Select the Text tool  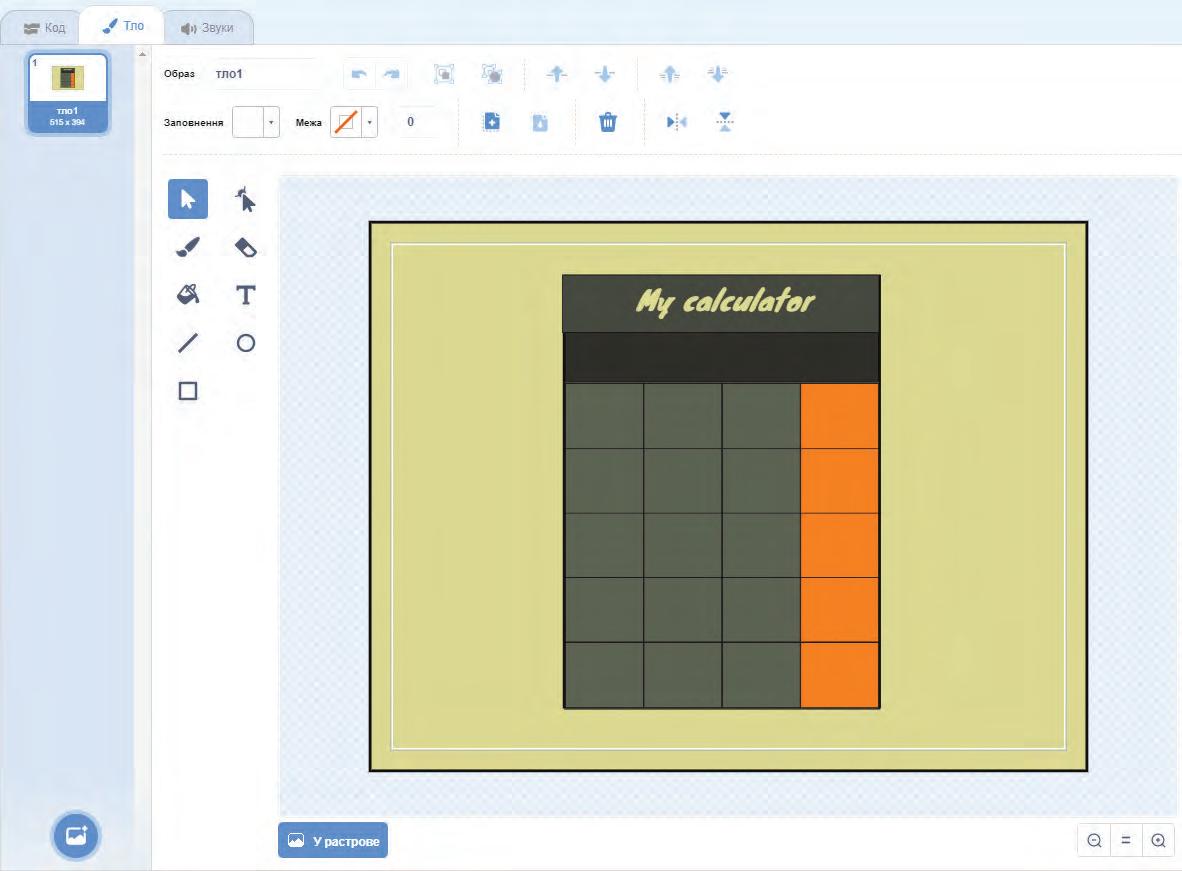(x=245, y=295)
